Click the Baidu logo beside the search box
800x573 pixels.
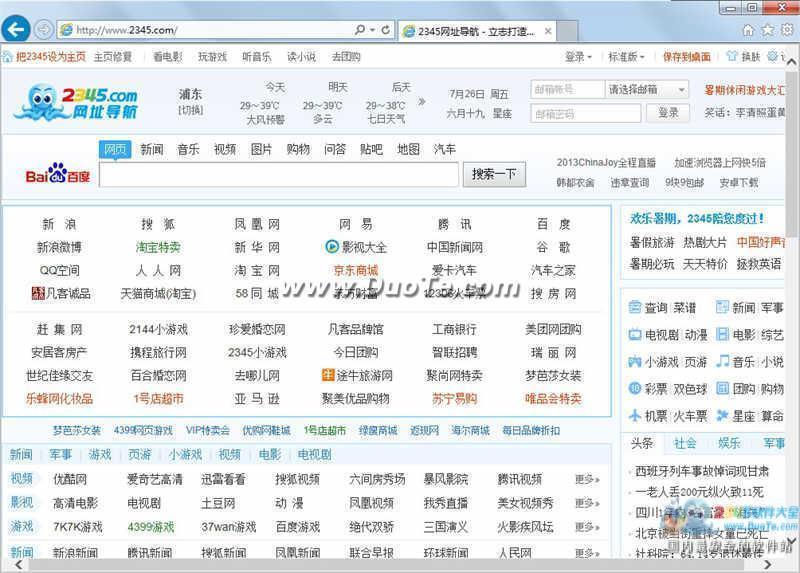click(57, 174)
